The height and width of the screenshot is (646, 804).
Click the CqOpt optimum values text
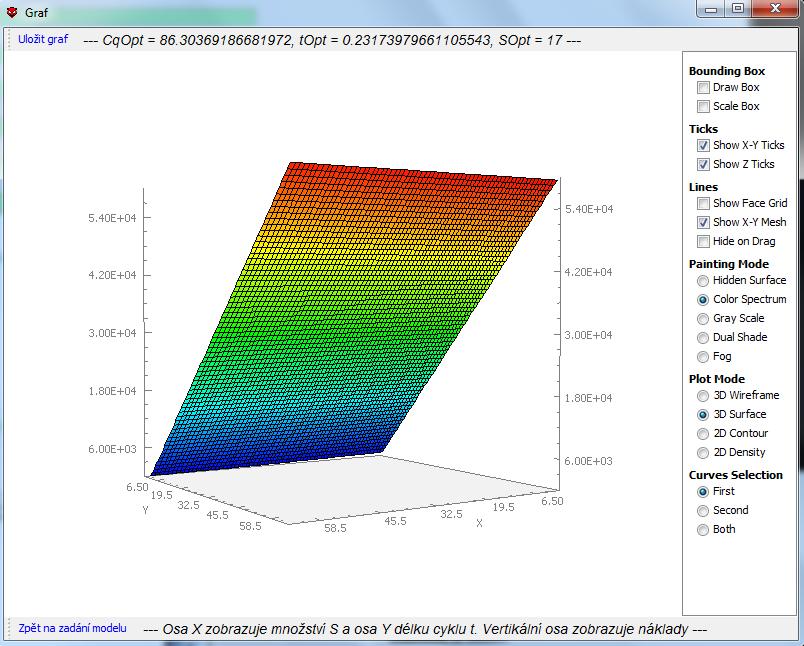[332, 40]
